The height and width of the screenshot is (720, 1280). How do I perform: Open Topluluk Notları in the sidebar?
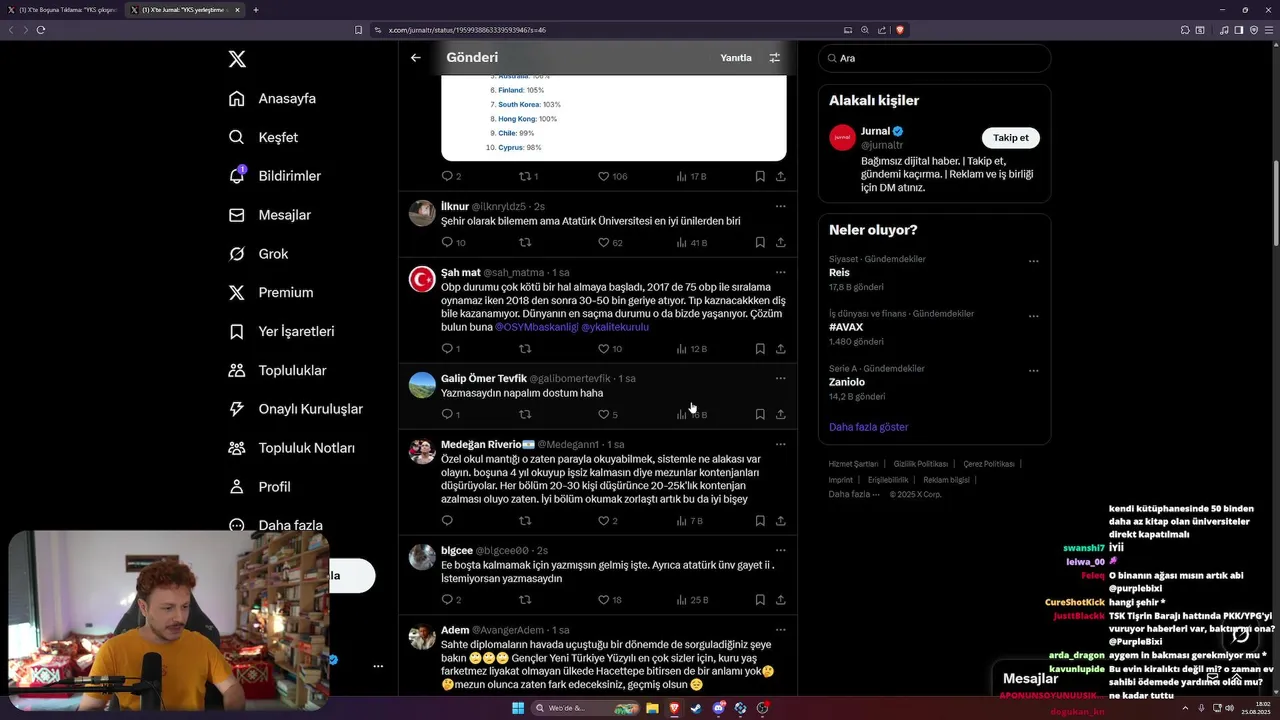point(291,448)
